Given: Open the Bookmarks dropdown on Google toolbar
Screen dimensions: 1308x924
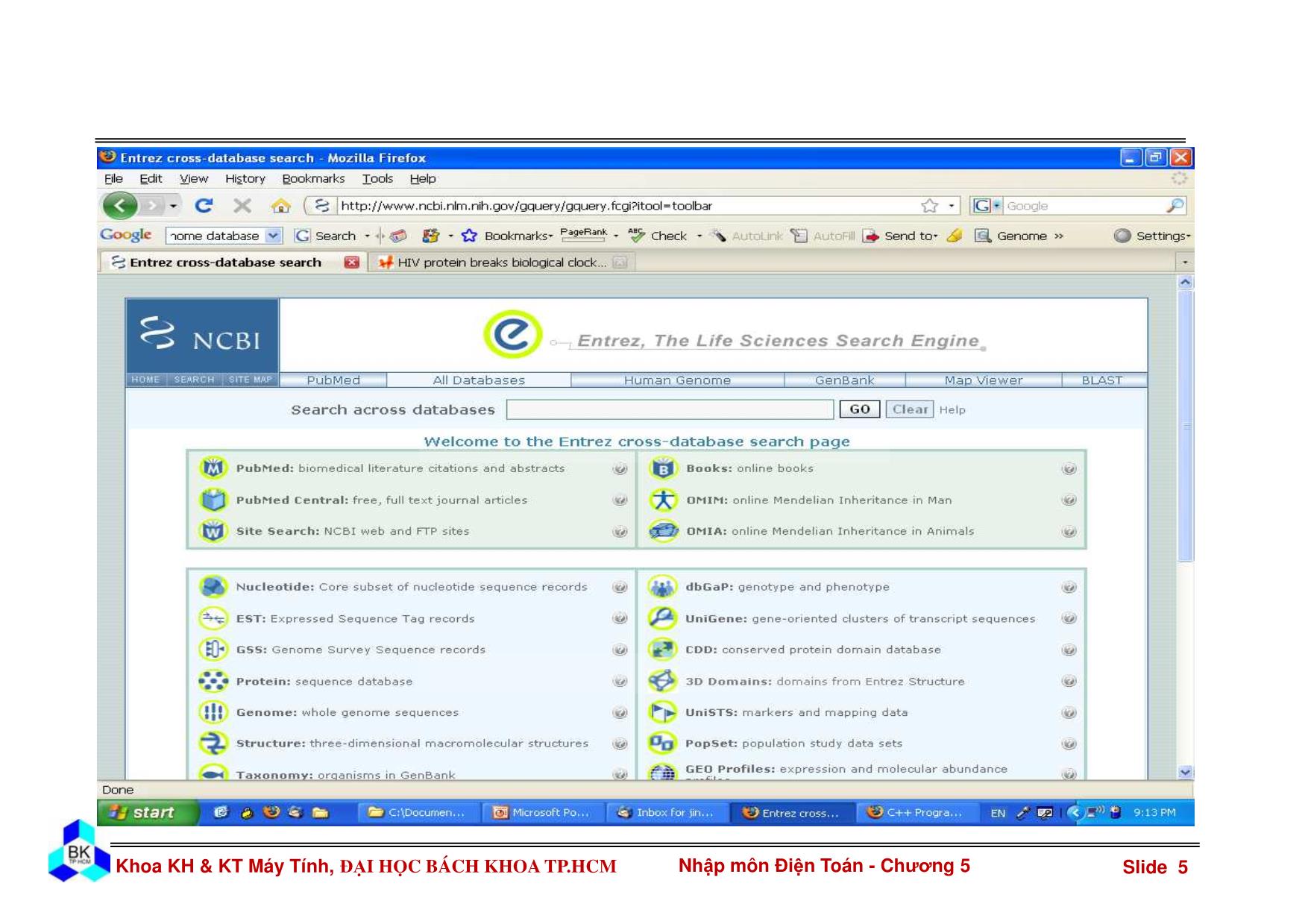Looking at the screenshot, I should [x=551, y=236].
